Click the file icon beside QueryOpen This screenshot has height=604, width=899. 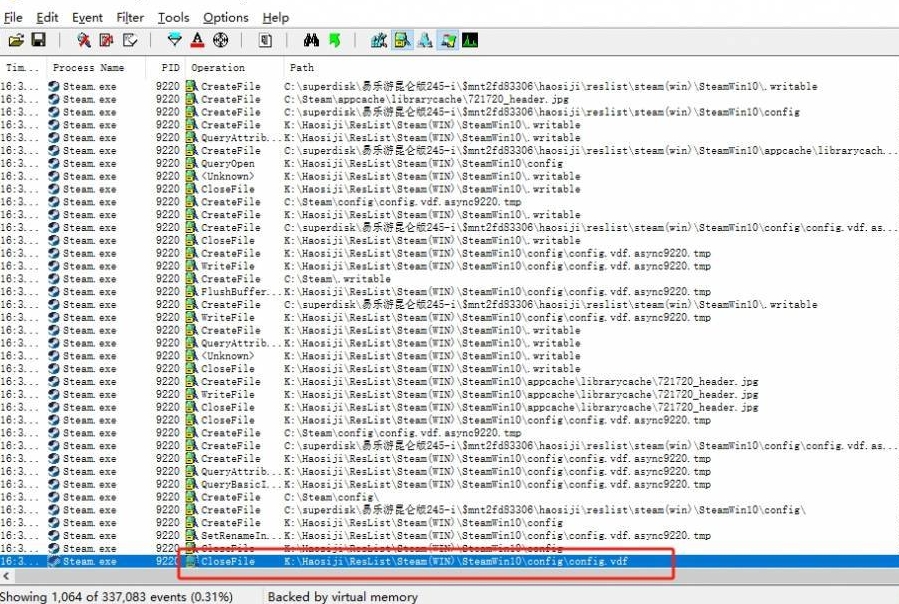191,163
